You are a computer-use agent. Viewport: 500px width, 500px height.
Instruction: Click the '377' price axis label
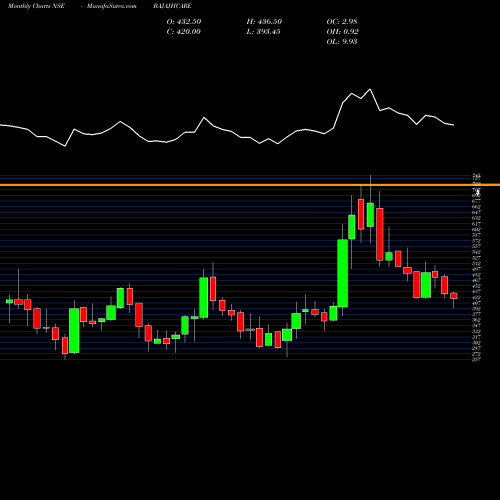[476, 314]
